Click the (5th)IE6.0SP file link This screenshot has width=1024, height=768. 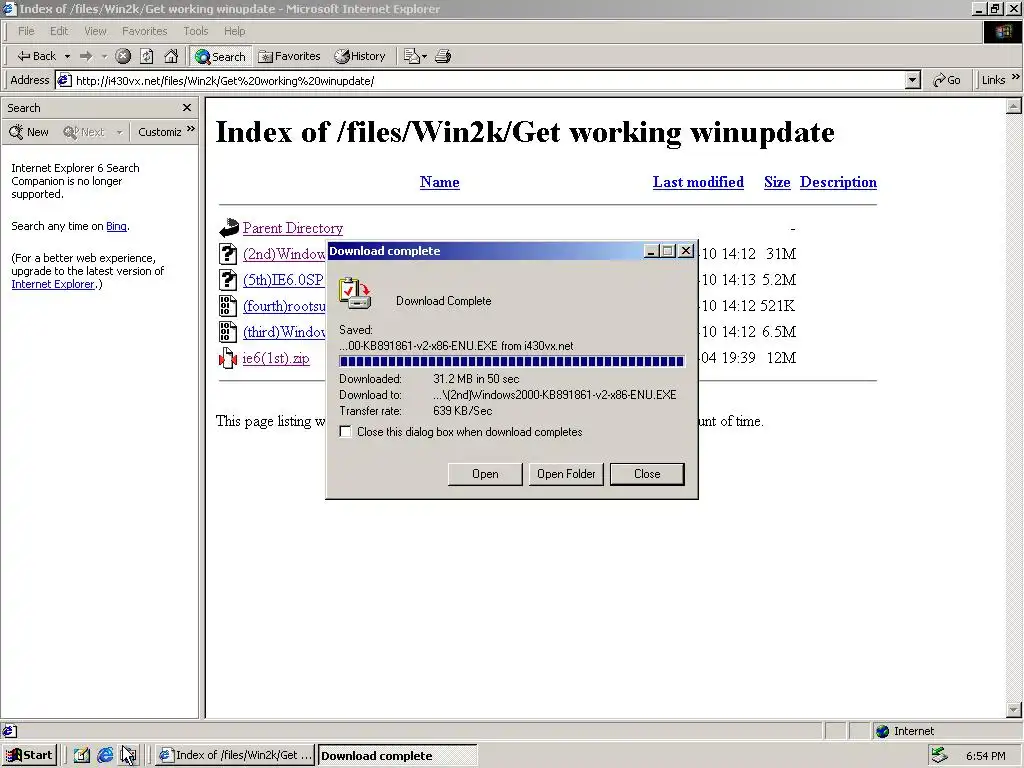pos(283,280)
